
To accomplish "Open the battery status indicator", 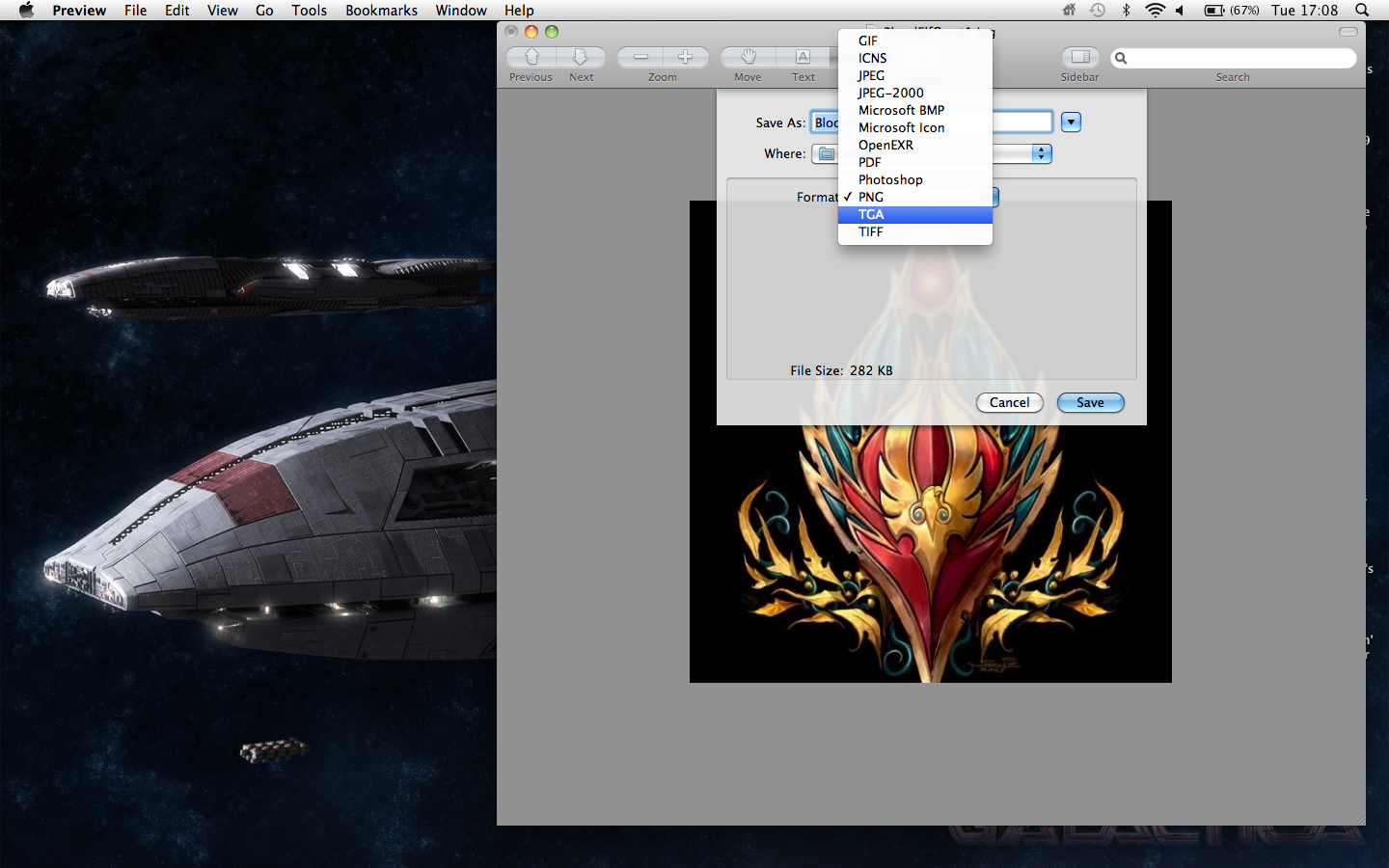I will coord(1232,10).
